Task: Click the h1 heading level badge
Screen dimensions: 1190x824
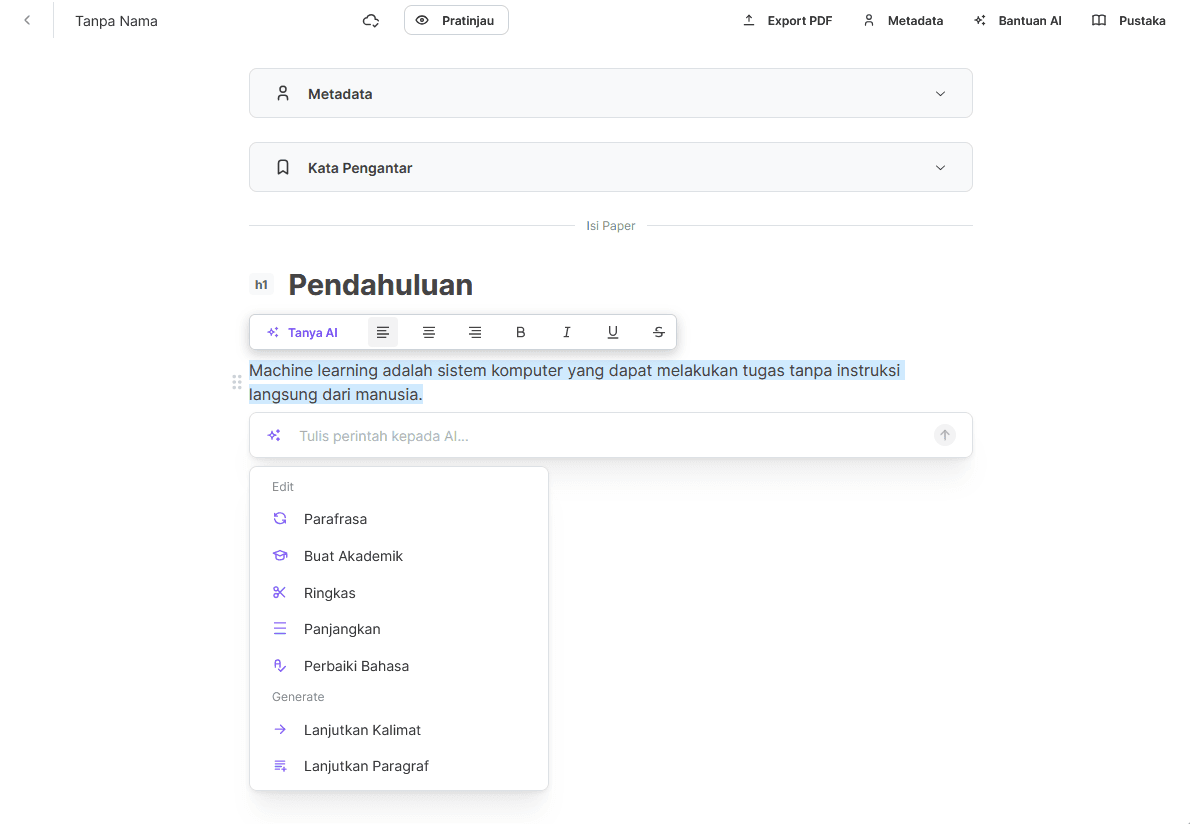Action: (x=261, y=284)
